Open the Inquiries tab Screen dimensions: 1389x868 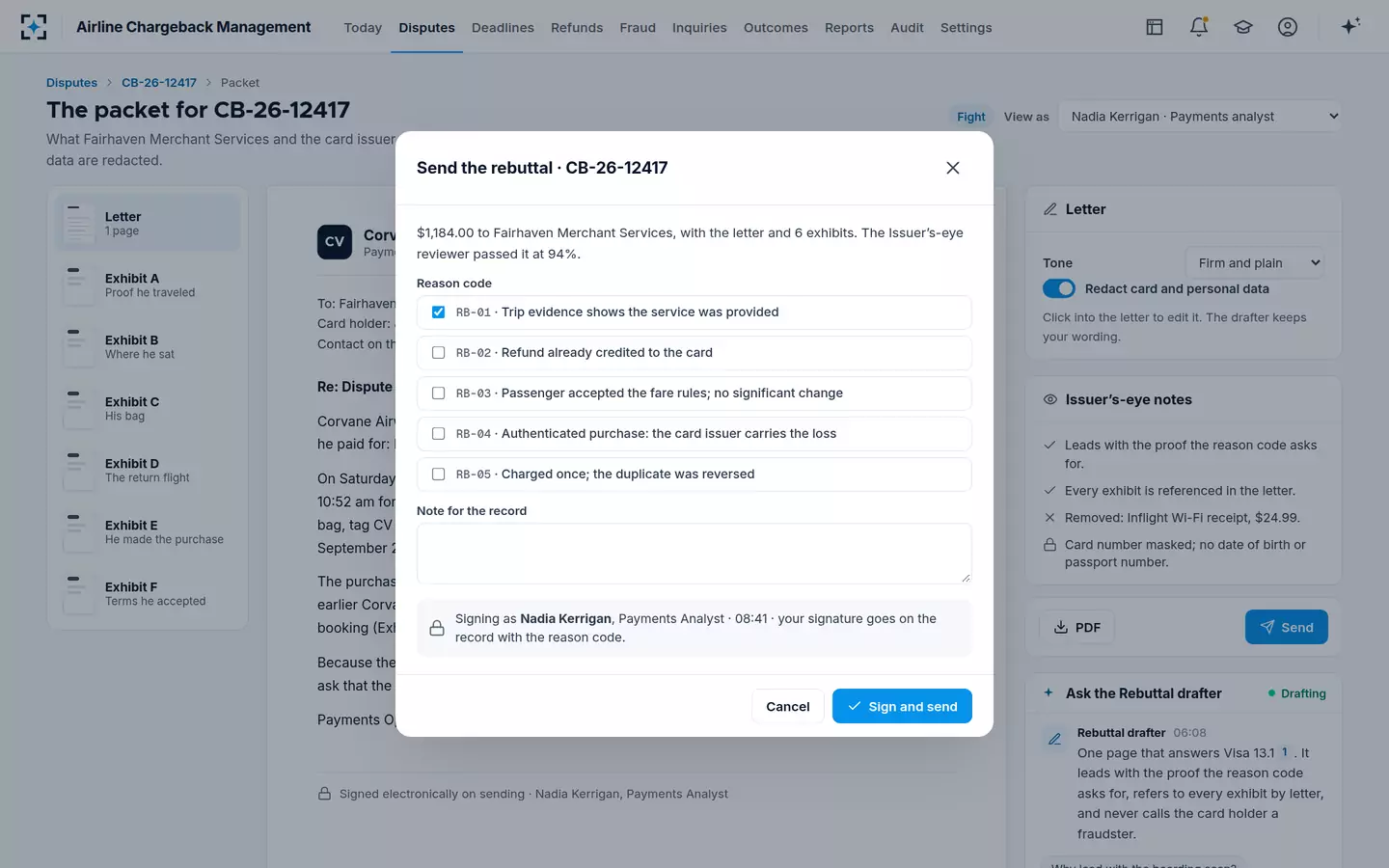(699, 28)
